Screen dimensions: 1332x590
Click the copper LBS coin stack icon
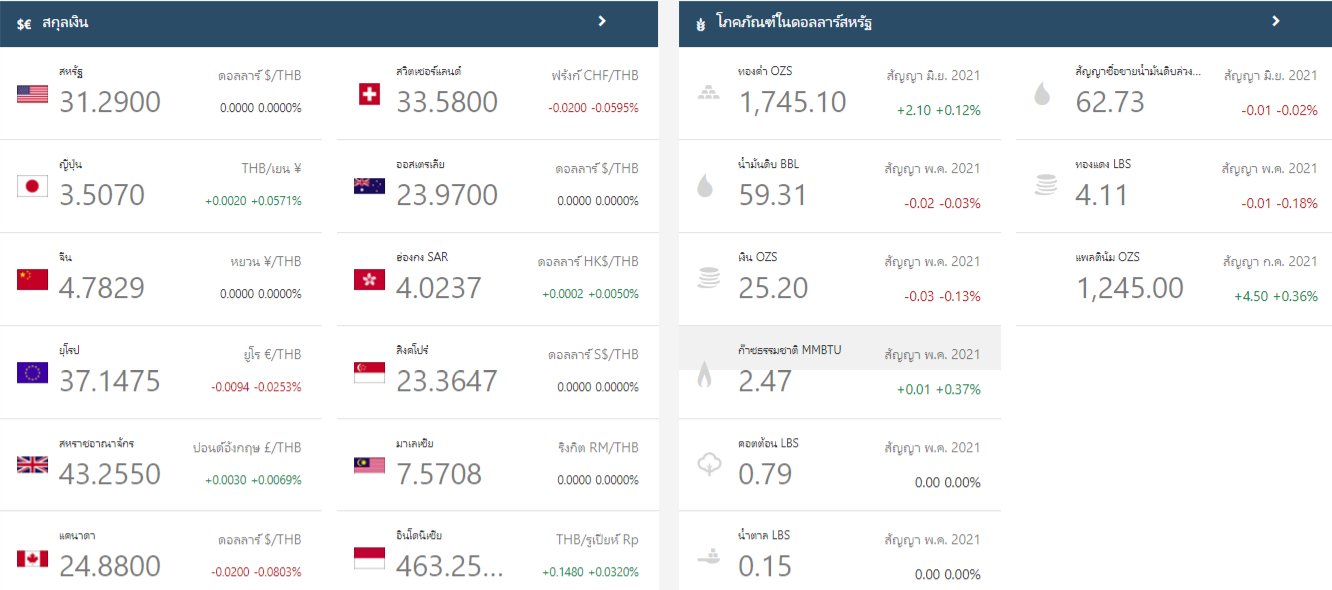point(1046,185)
